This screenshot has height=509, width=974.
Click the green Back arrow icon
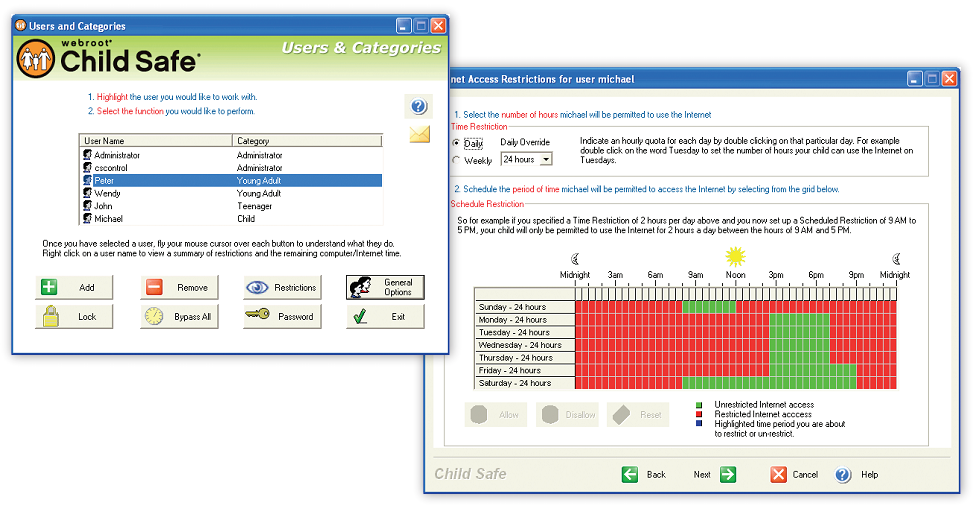click(x=630, y=474)
